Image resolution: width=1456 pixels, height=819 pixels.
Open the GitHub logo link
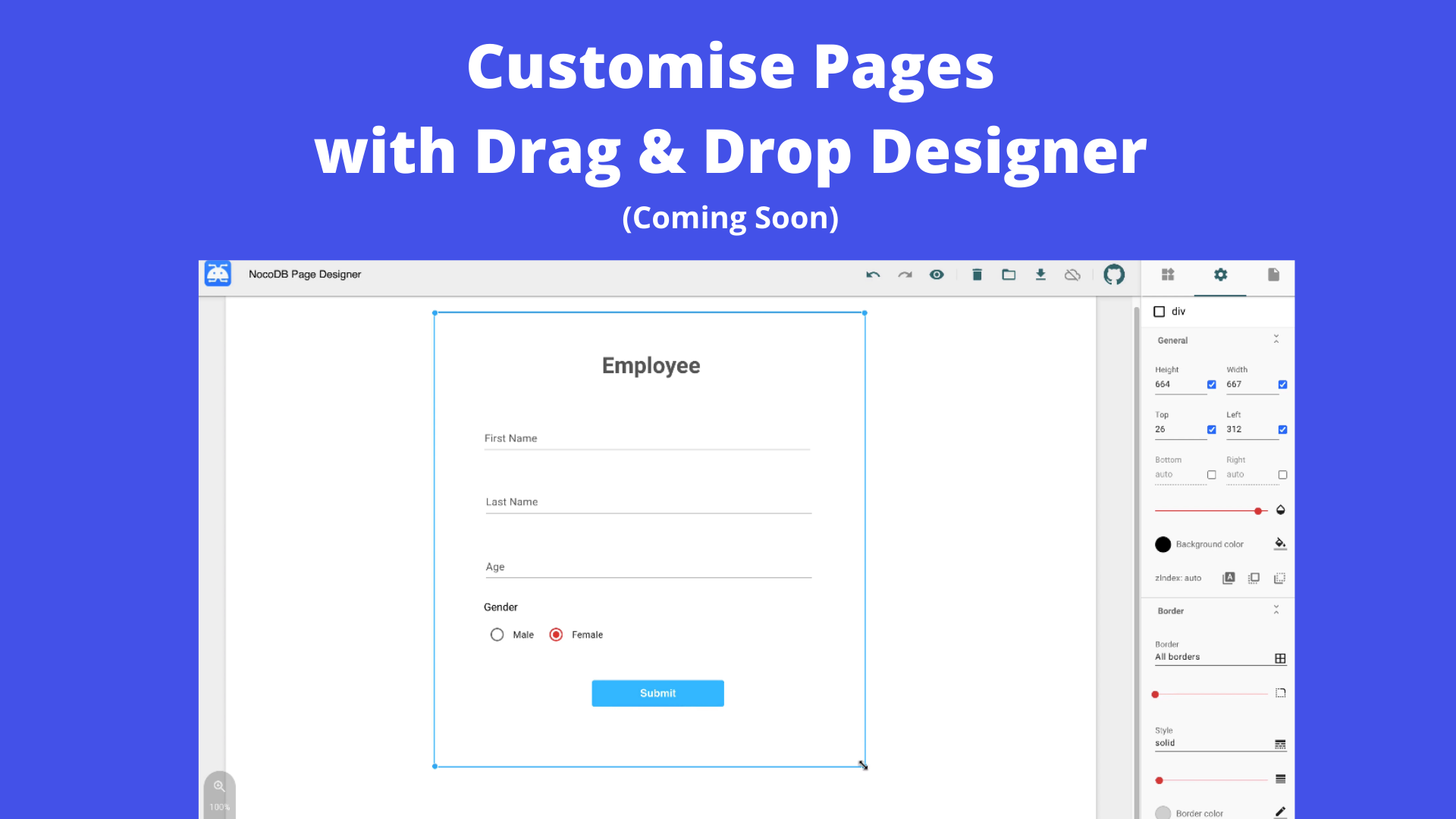(1114, 275)
